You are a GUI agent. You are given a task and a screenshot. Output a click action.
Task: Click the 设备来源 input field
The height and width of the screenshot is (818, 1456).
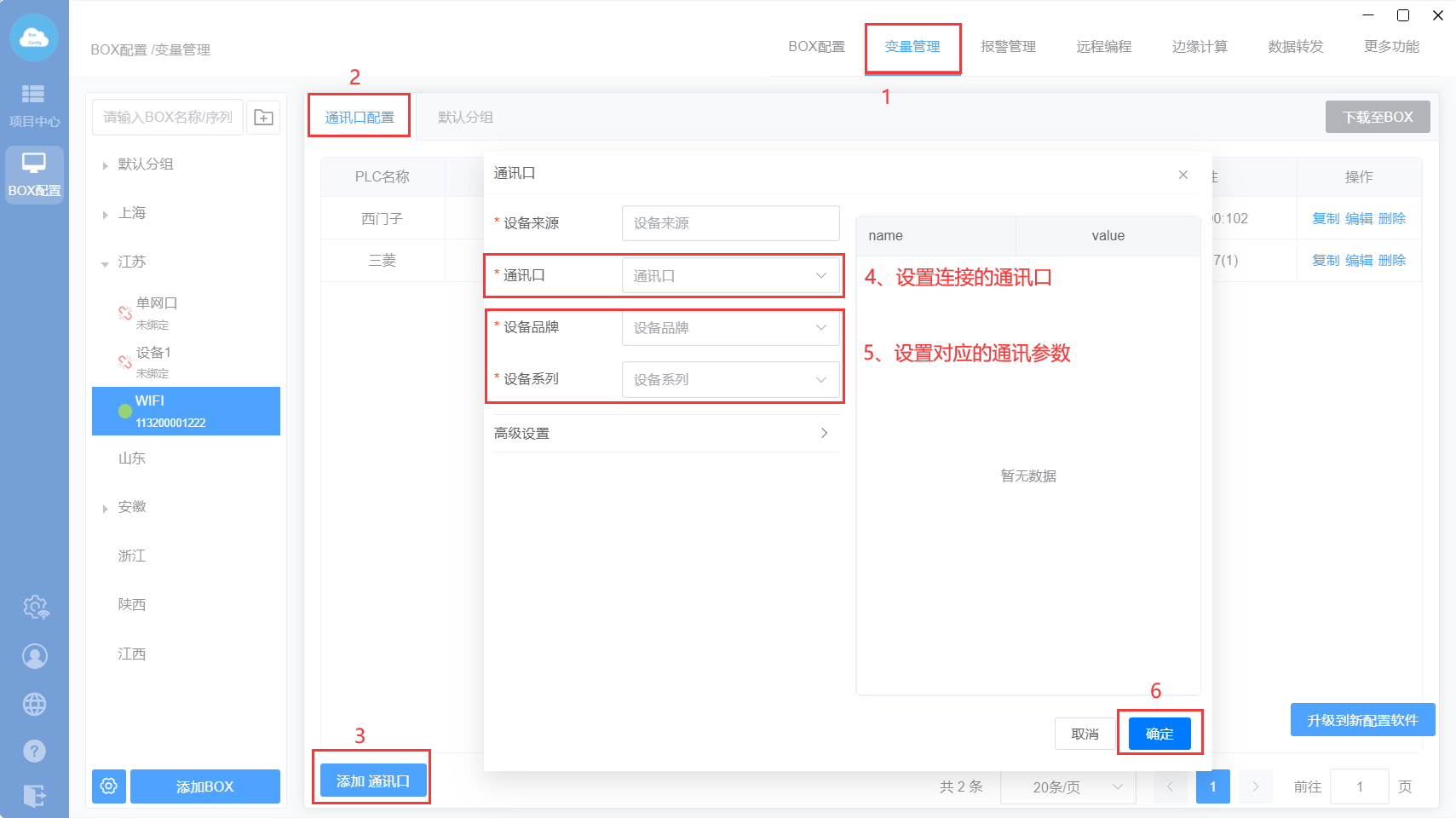pos(730,223)
